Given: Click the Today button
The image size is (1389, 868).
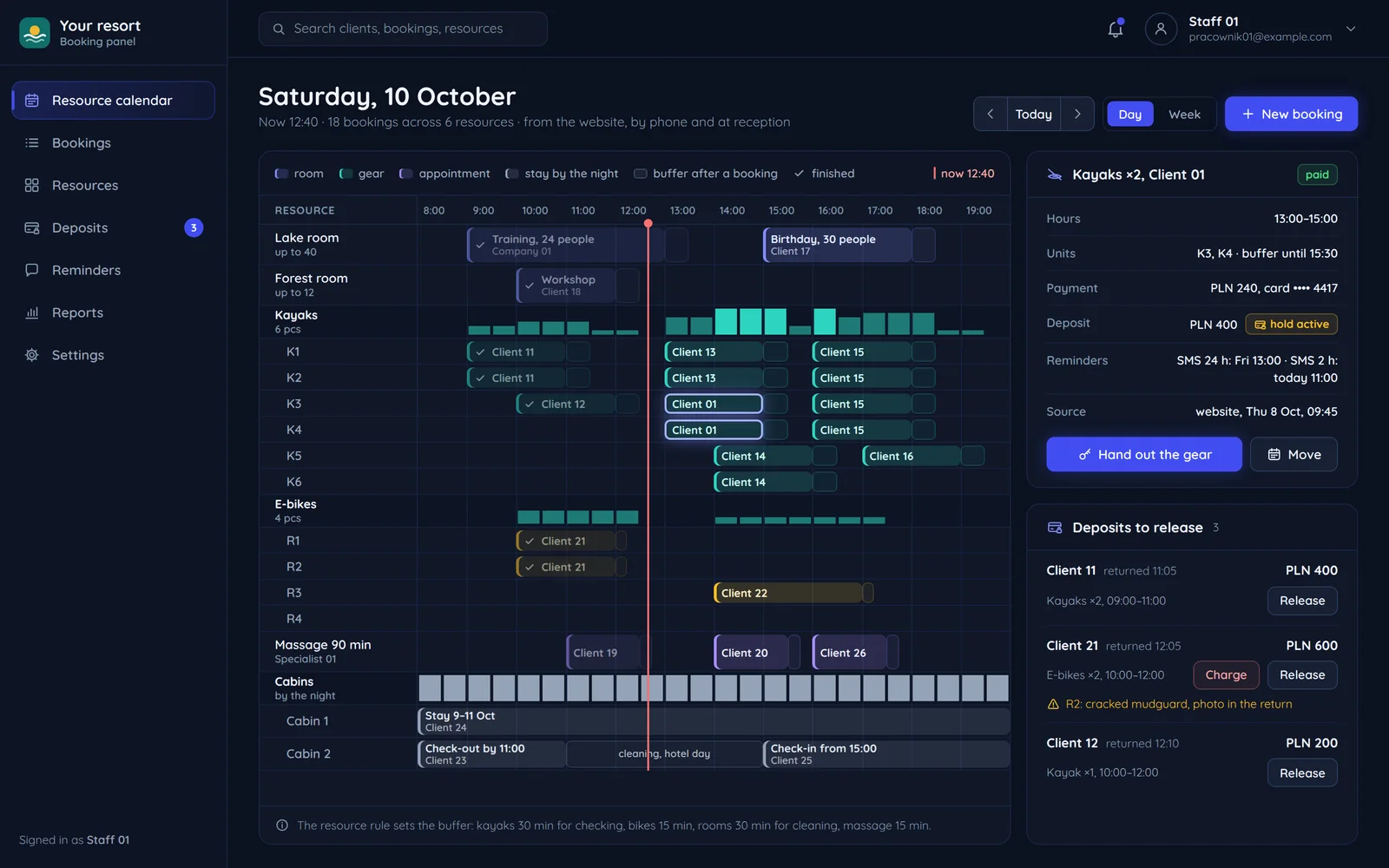Looking at the screenshot, I should tap(1034, 114).
